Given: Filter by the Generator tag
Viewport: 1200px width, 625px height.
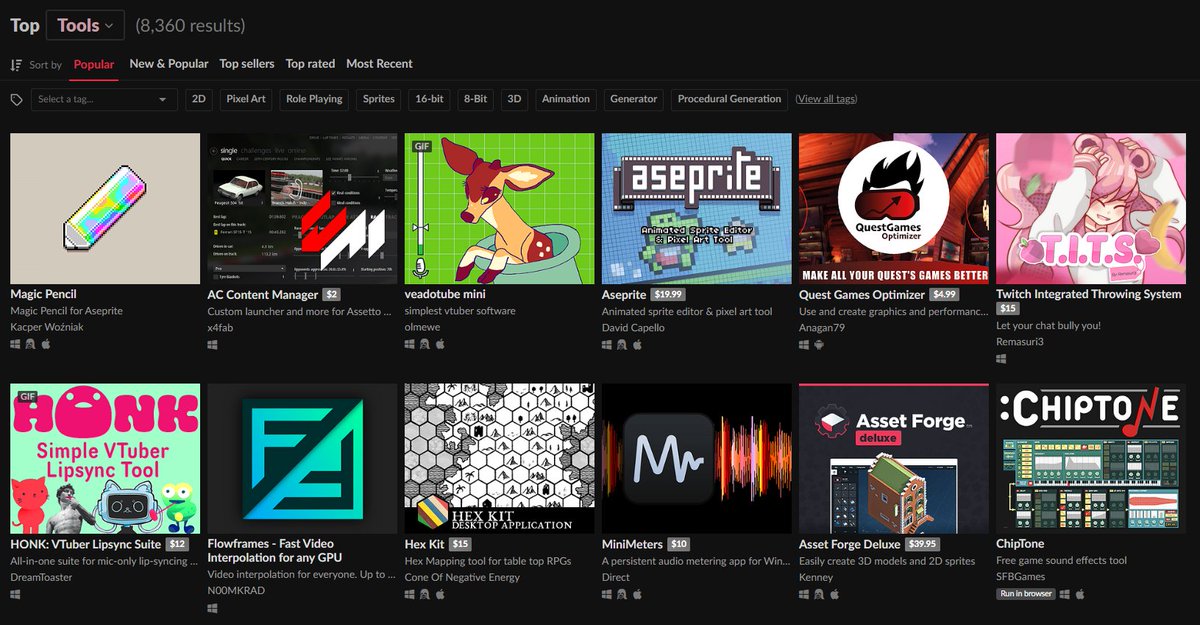Looking at the screenshot, I should coord(634,99).
